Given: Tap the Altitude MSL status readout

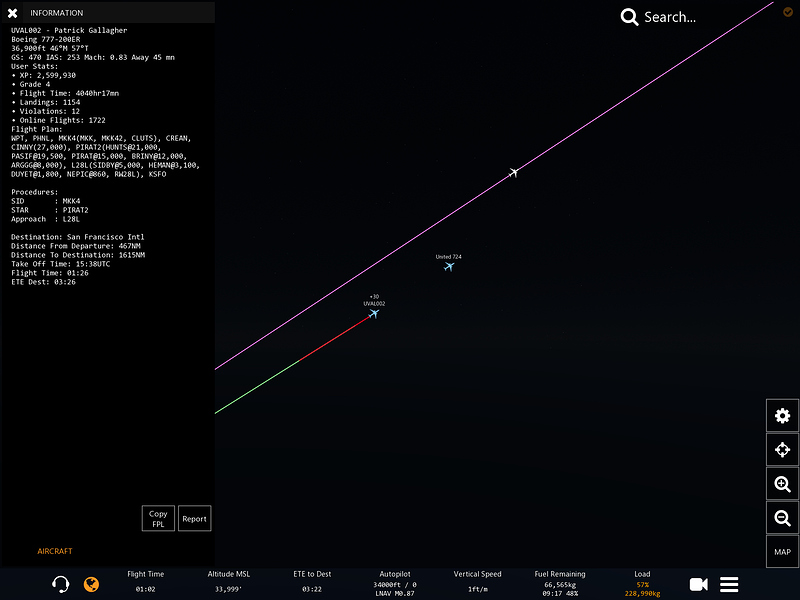Looking at the screenshot, I should click(x=229, y=581).
